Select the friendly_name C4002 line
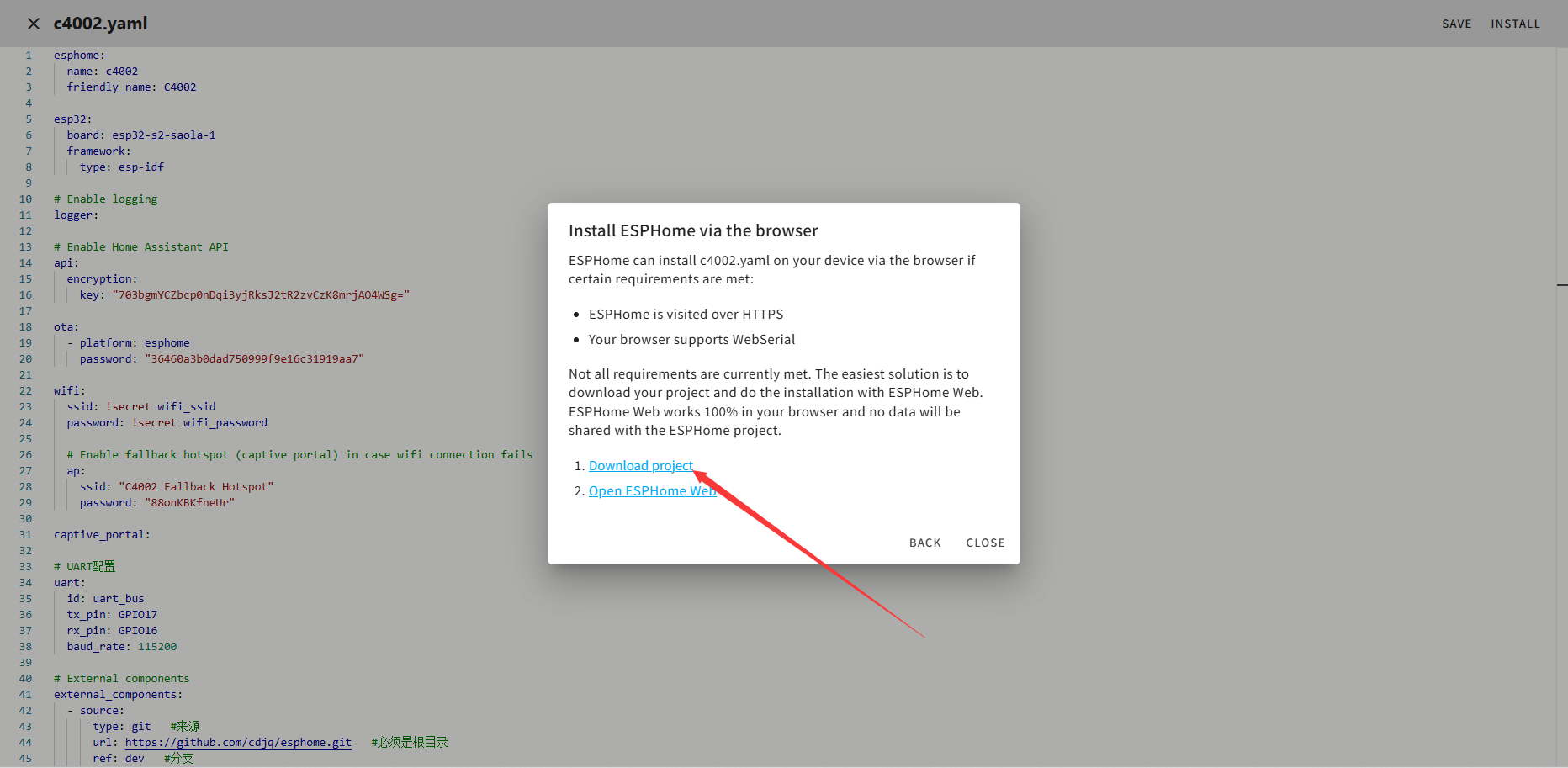 [x=131, y=87]
